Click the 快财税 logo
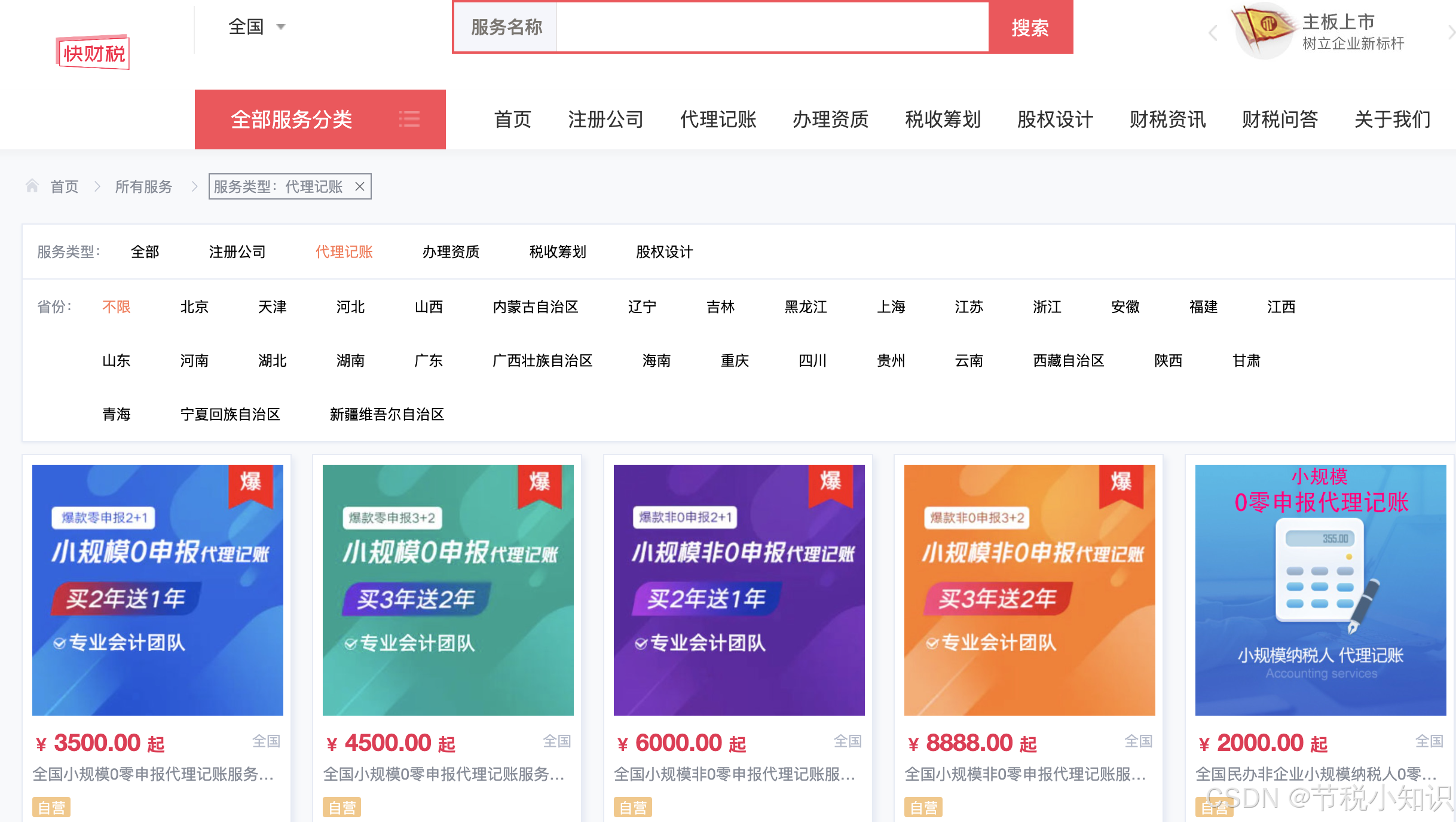The height and width of the screenshot is (822, 1456). 93,53
